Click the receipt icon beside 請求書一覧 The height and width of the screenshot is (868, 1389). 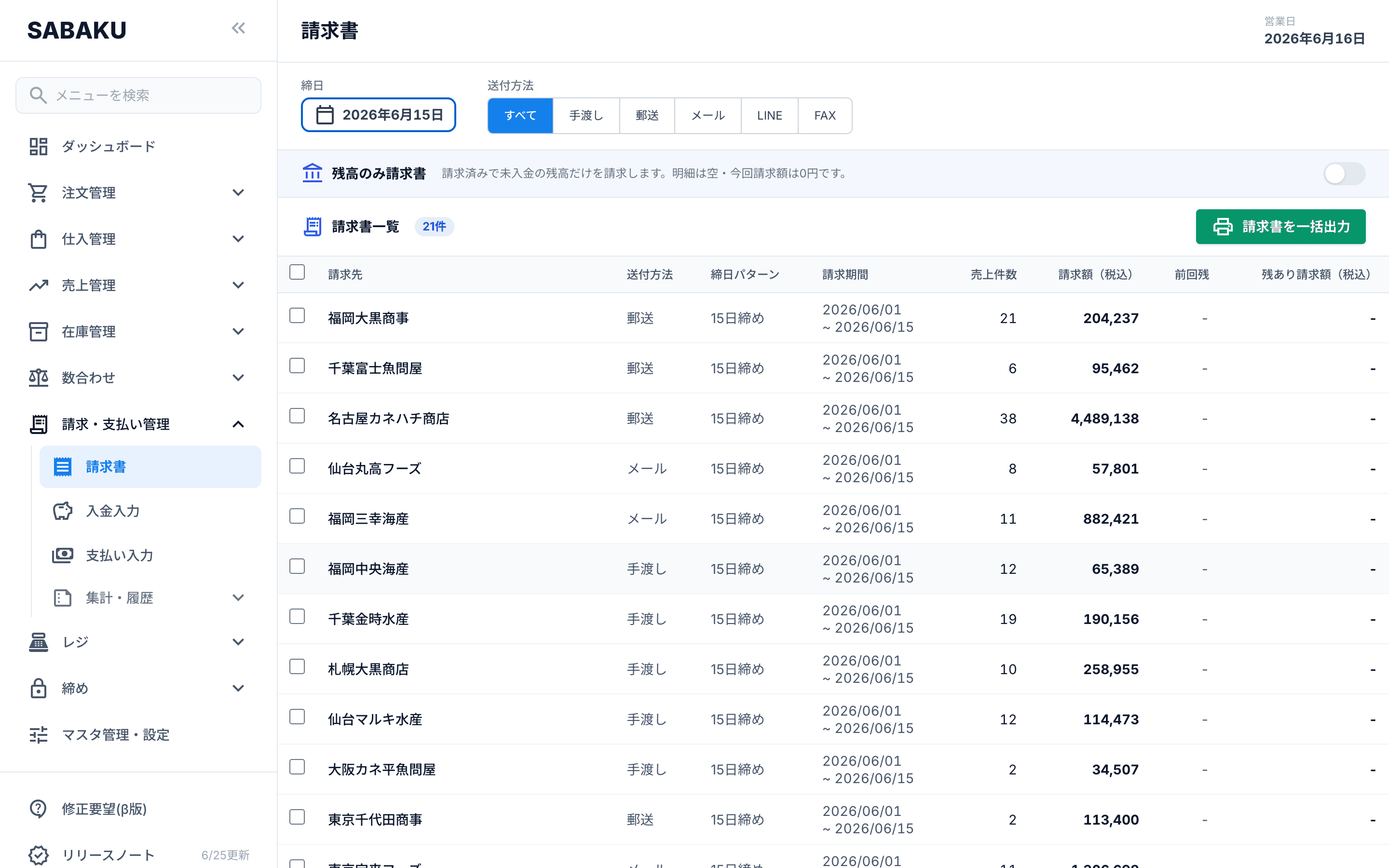point(312,227)
